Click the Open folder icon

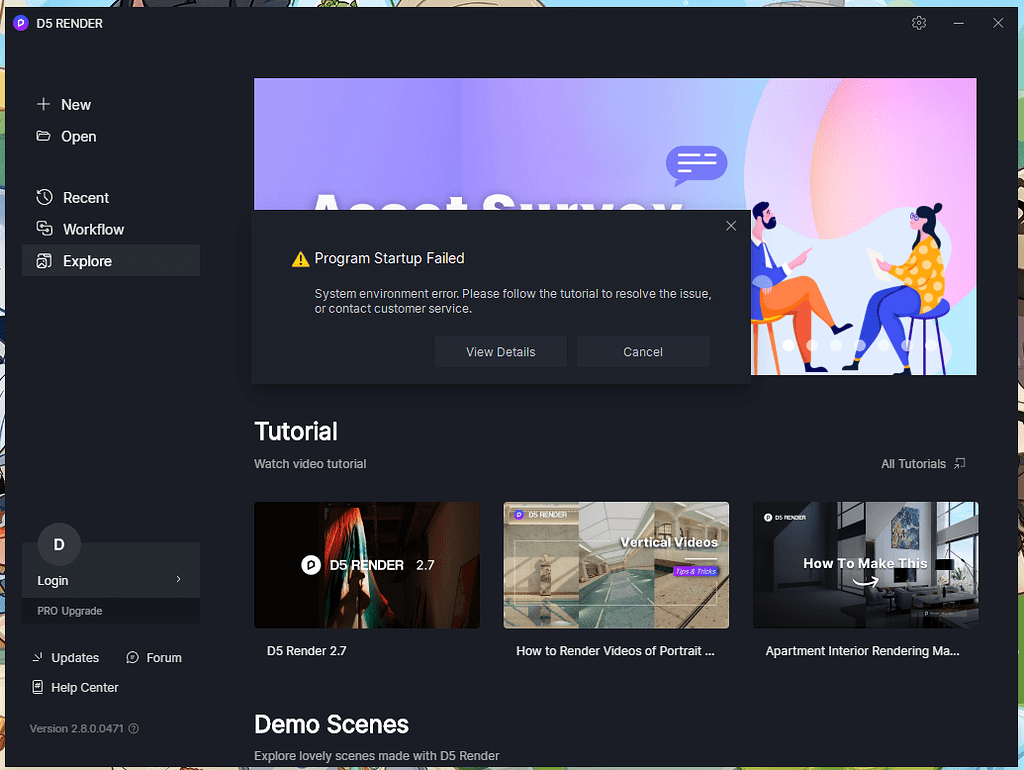pos(43,136)
